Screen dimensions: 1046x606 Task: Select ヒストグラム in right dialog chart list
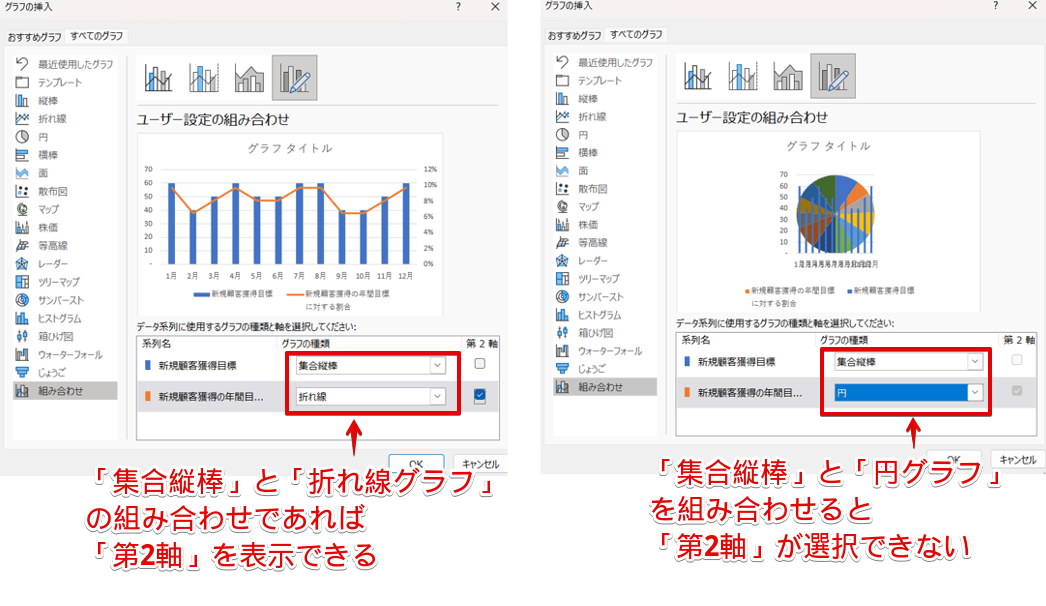pos(603,314)
